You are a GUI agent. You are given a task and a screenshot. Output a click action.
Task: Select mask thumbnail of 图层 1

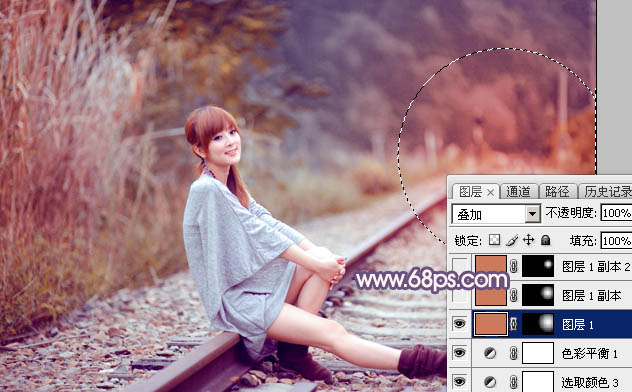538,324
